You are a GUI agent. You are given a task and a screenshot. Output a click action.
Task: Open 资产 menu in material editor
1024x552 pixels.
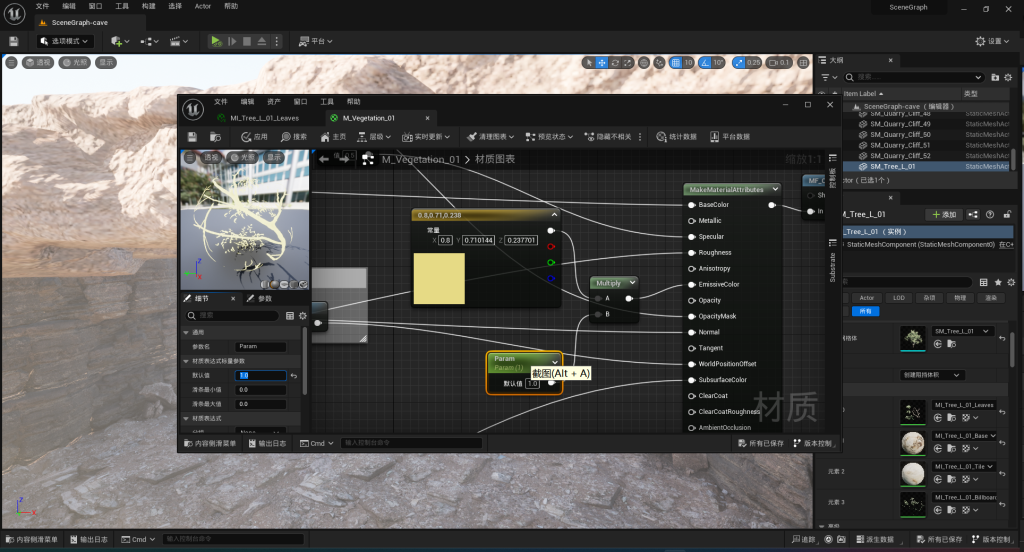click(x=274, y=102)
